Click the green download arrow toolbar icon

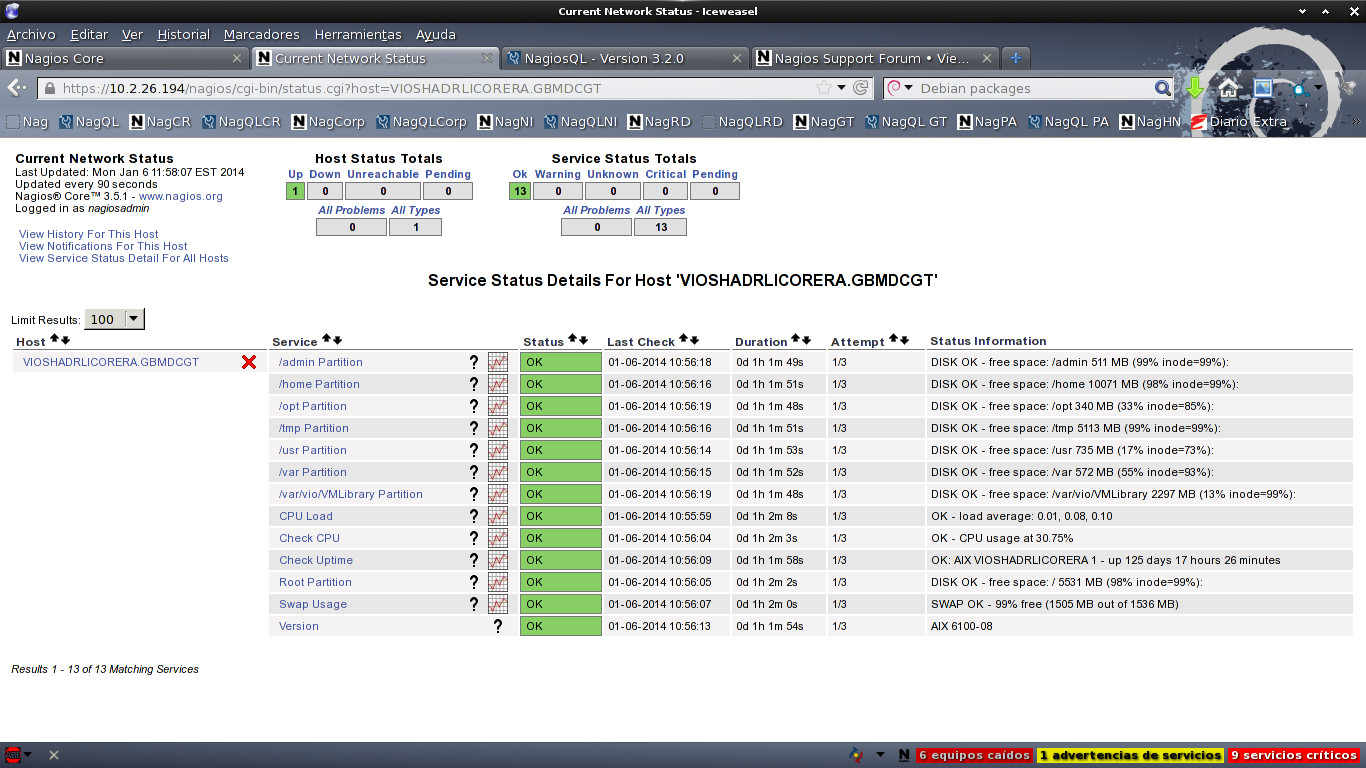1195,88
